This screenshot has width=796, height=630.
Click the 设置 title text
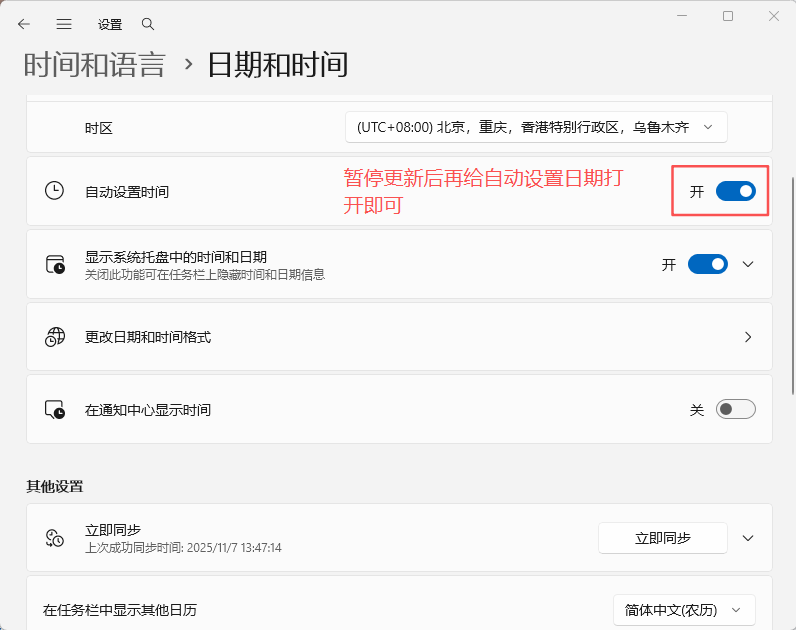pyautogui.click(x=110, y=24)
